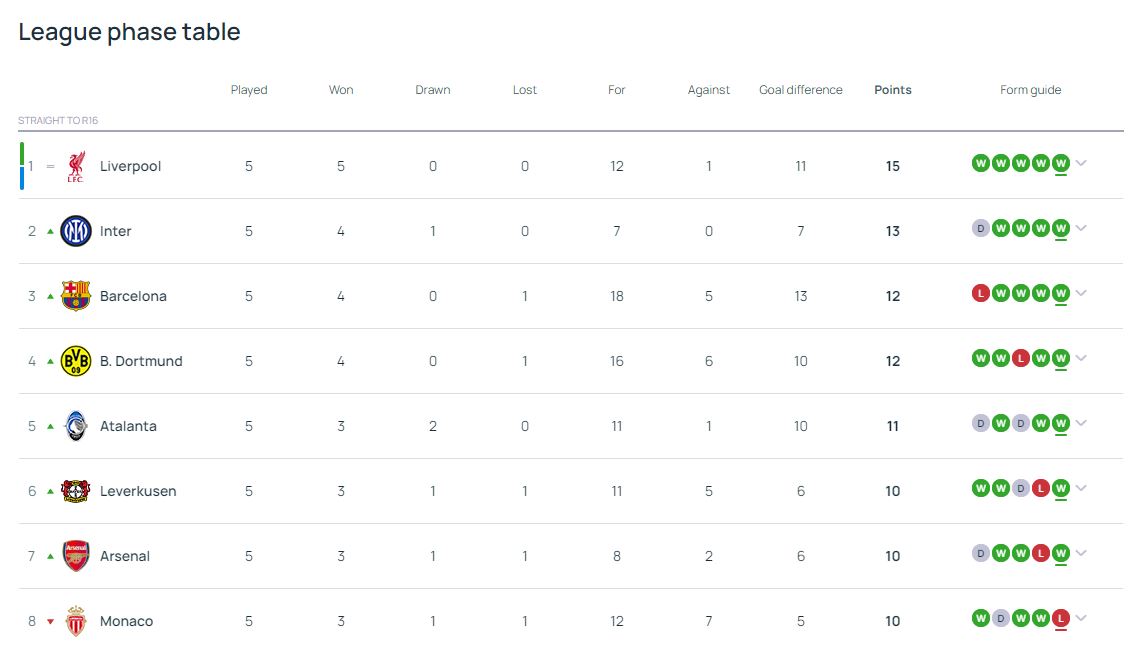1137x652 pixels.
Task: Click Inter's position-up arrow indicator
Action: pyautogui.click(x=50, y=231)
